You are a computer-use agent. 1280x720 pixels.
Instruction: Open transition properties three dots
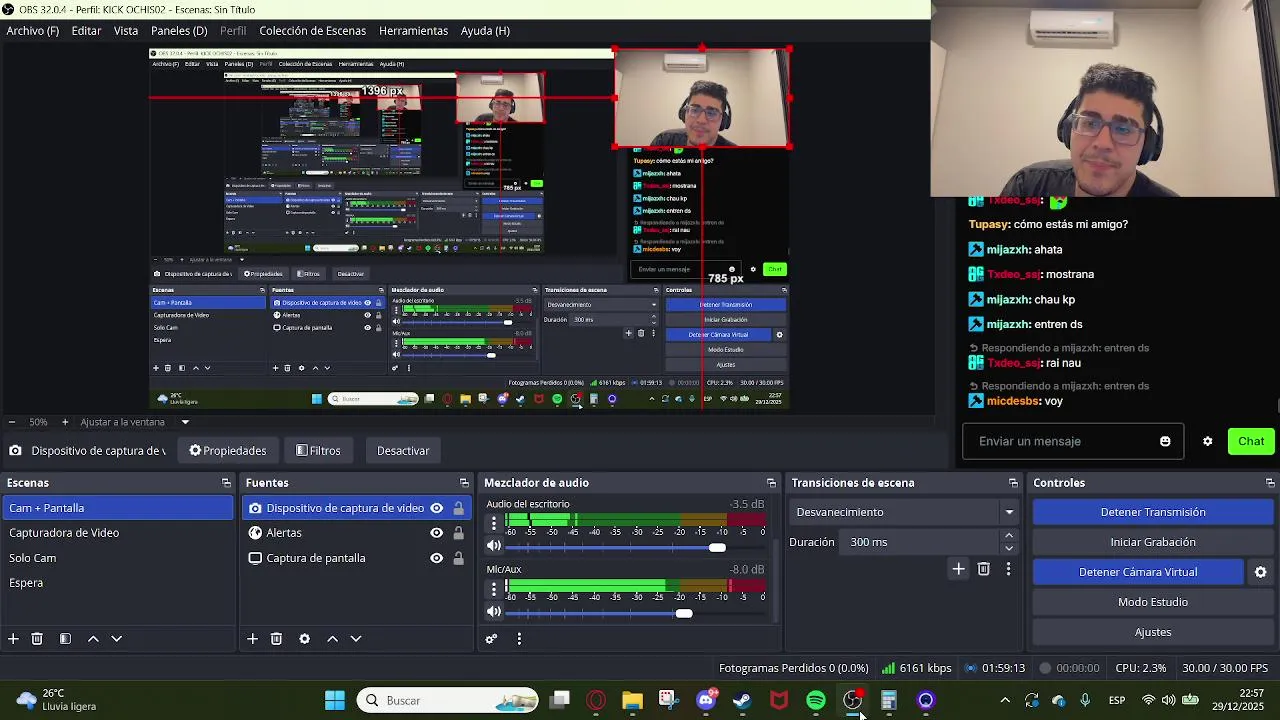1008,569
